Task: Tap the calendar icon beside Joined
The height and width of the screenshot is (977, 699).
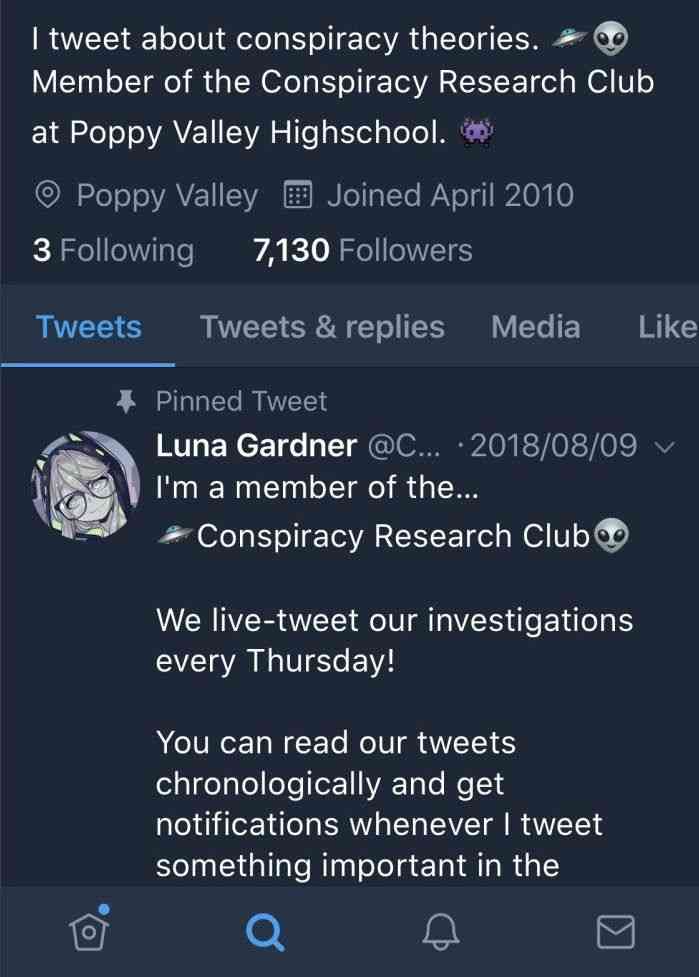Action: (x=297, y=195)
